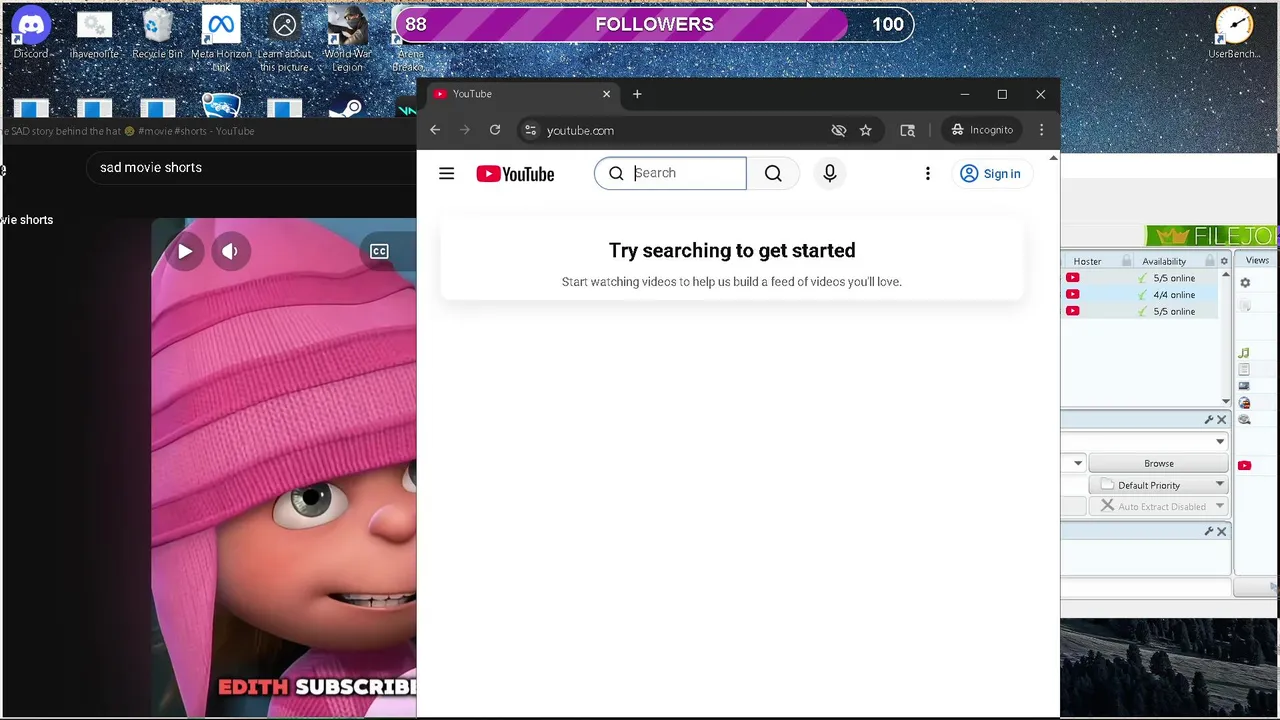Go back using Chrome's back arrow
The width and height of the screenshot is (1280, 720).
pyautogui.click(x=435, y=130)
